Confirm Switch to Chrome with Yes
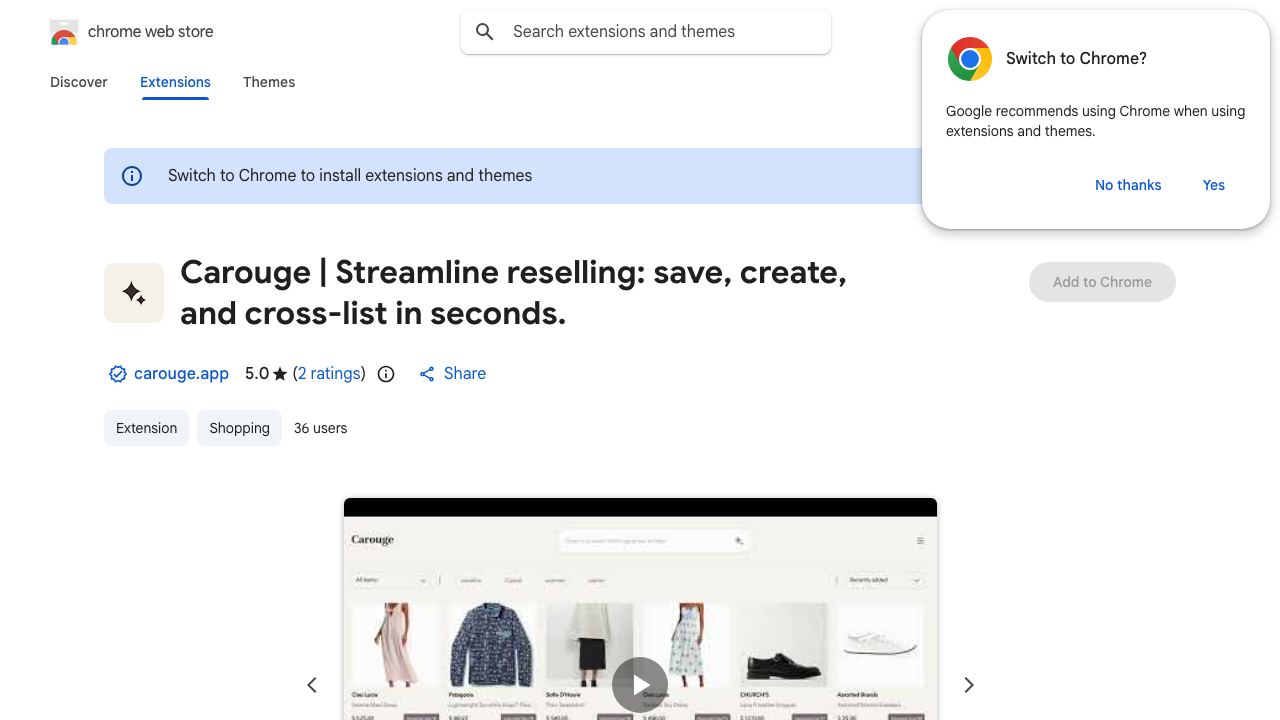The height and width of the screenshot is (720, 1280). [1214, 185]
